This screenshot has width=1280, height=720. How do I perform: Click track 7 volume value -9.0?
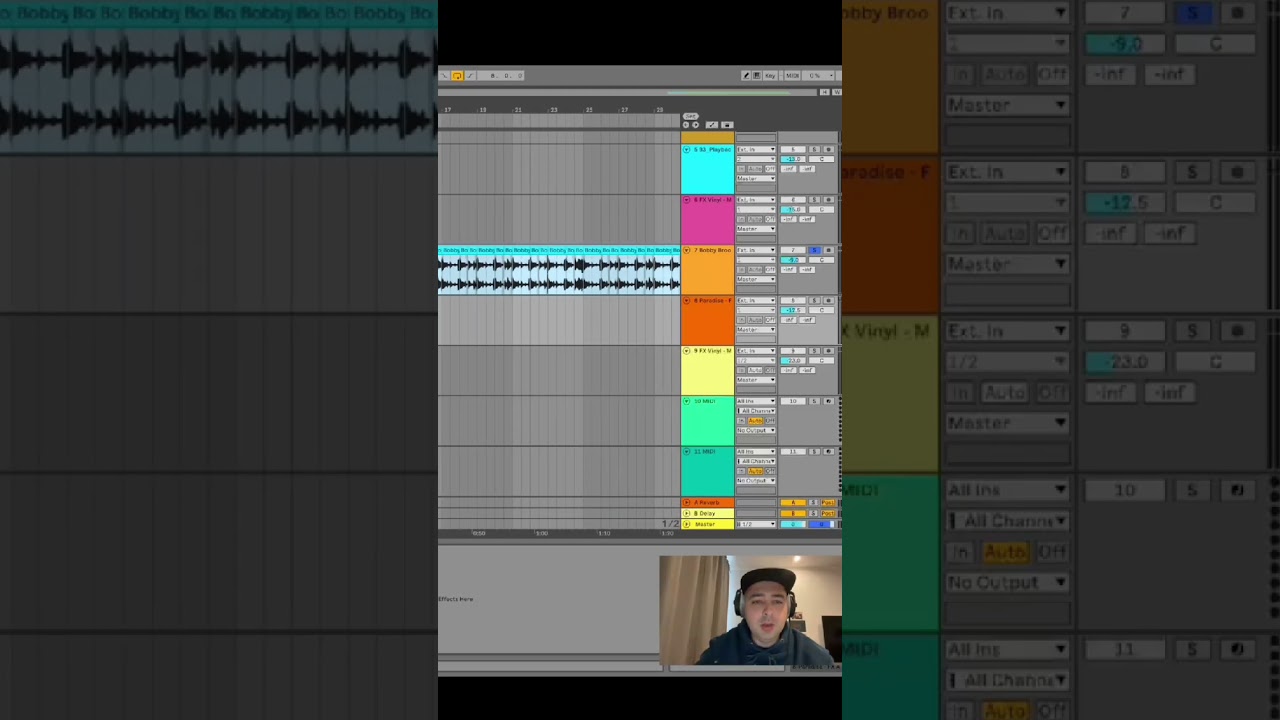[793, 260]
